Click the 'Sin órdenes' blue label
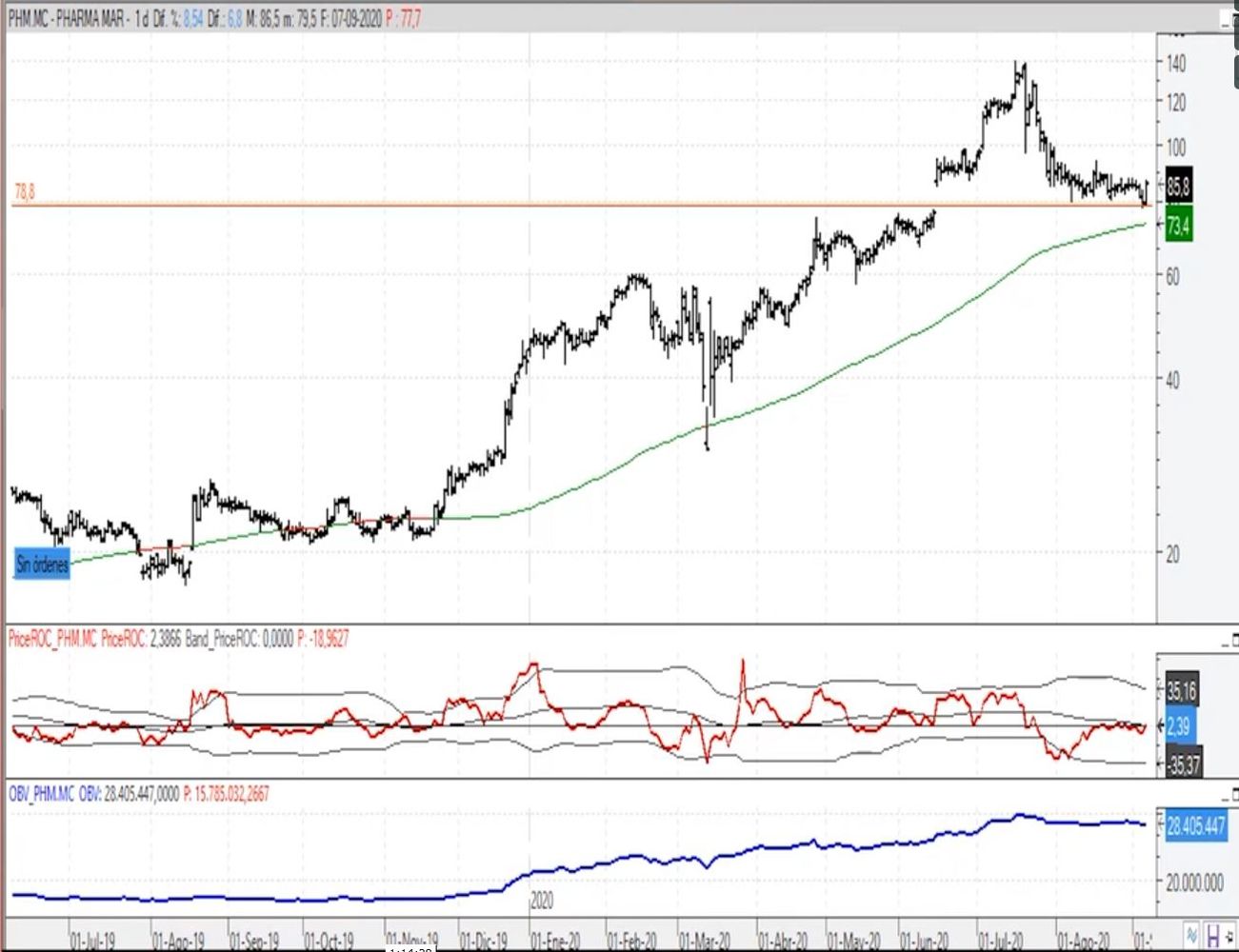Viewport: 1239px width, 952px height. [x=42, y=565]
